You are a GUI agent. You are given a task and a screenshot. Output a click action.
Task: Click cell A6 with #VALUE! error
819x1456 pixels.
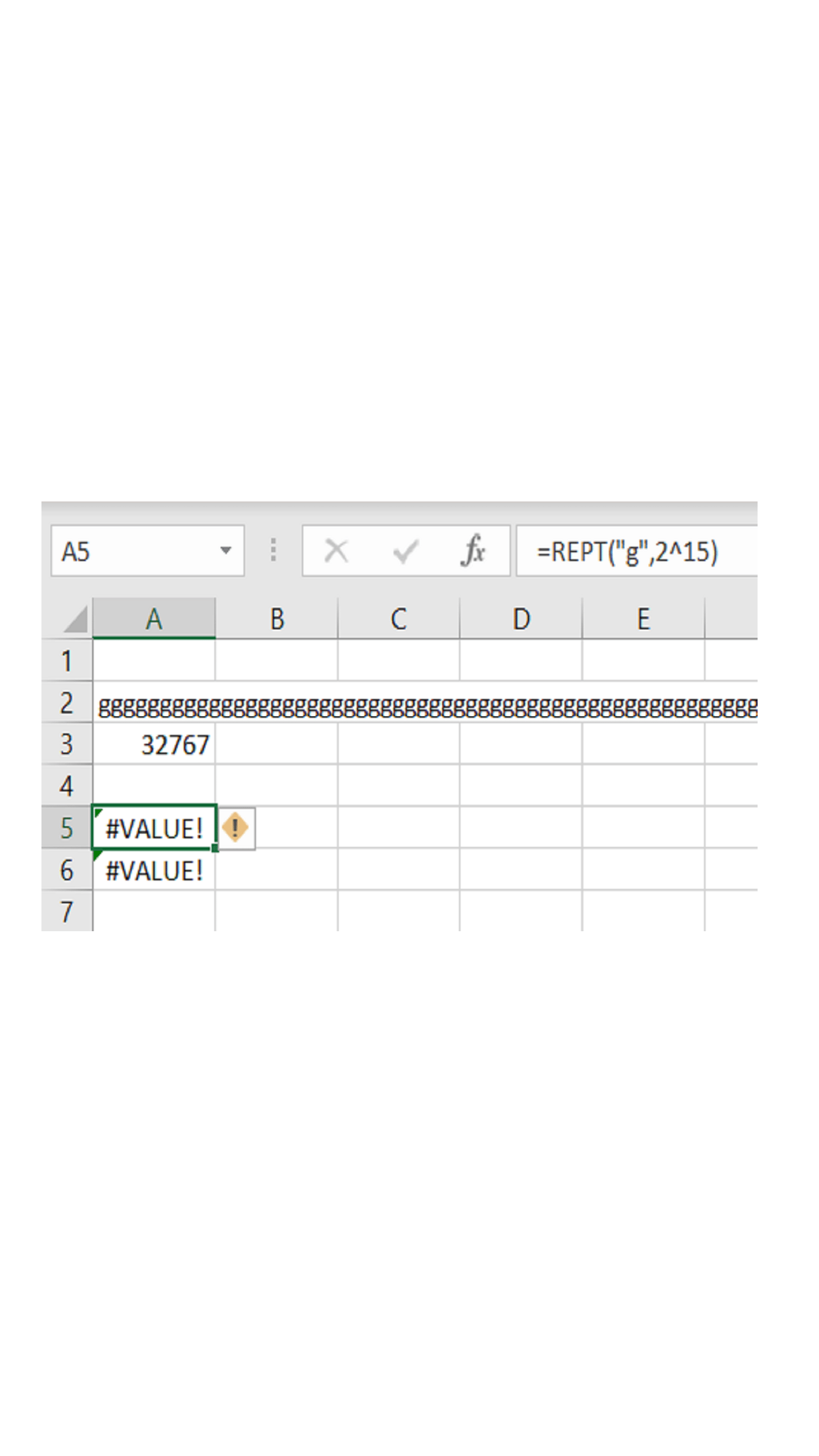coord(154,870)
